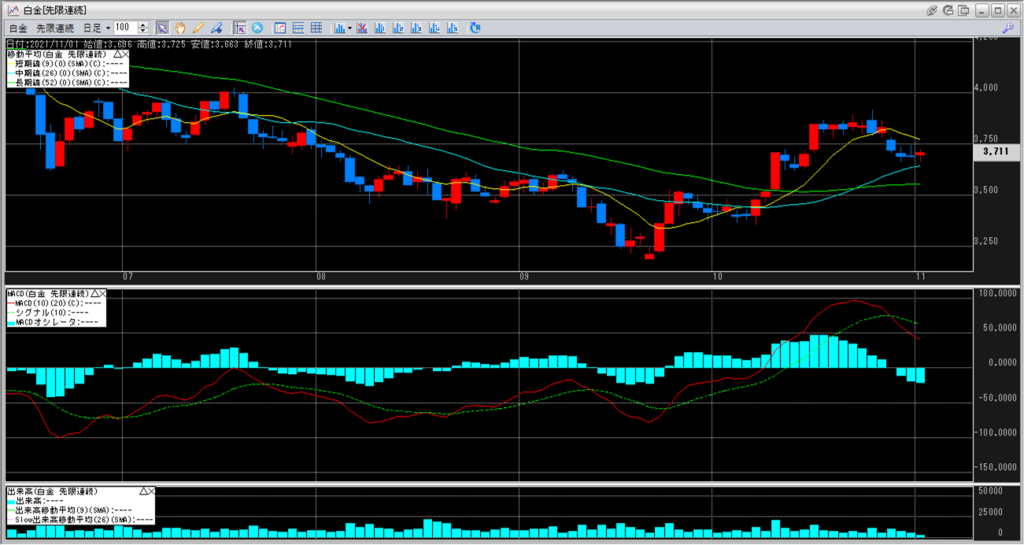Click the blue circular up-arrow icon
Screen dimensions: 1024x545
point(258,27)
